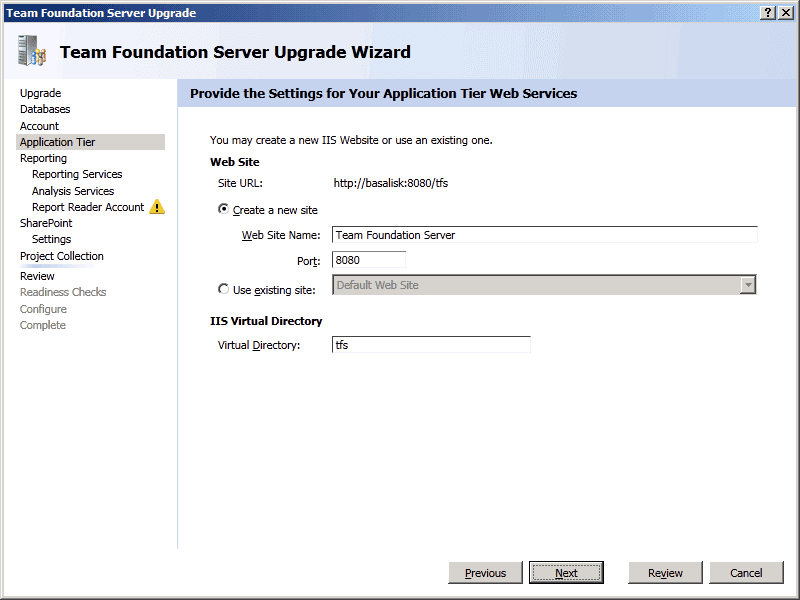Go to Analysis Services settings
Viewport: 800px width, 600px height.
point(73,191)
